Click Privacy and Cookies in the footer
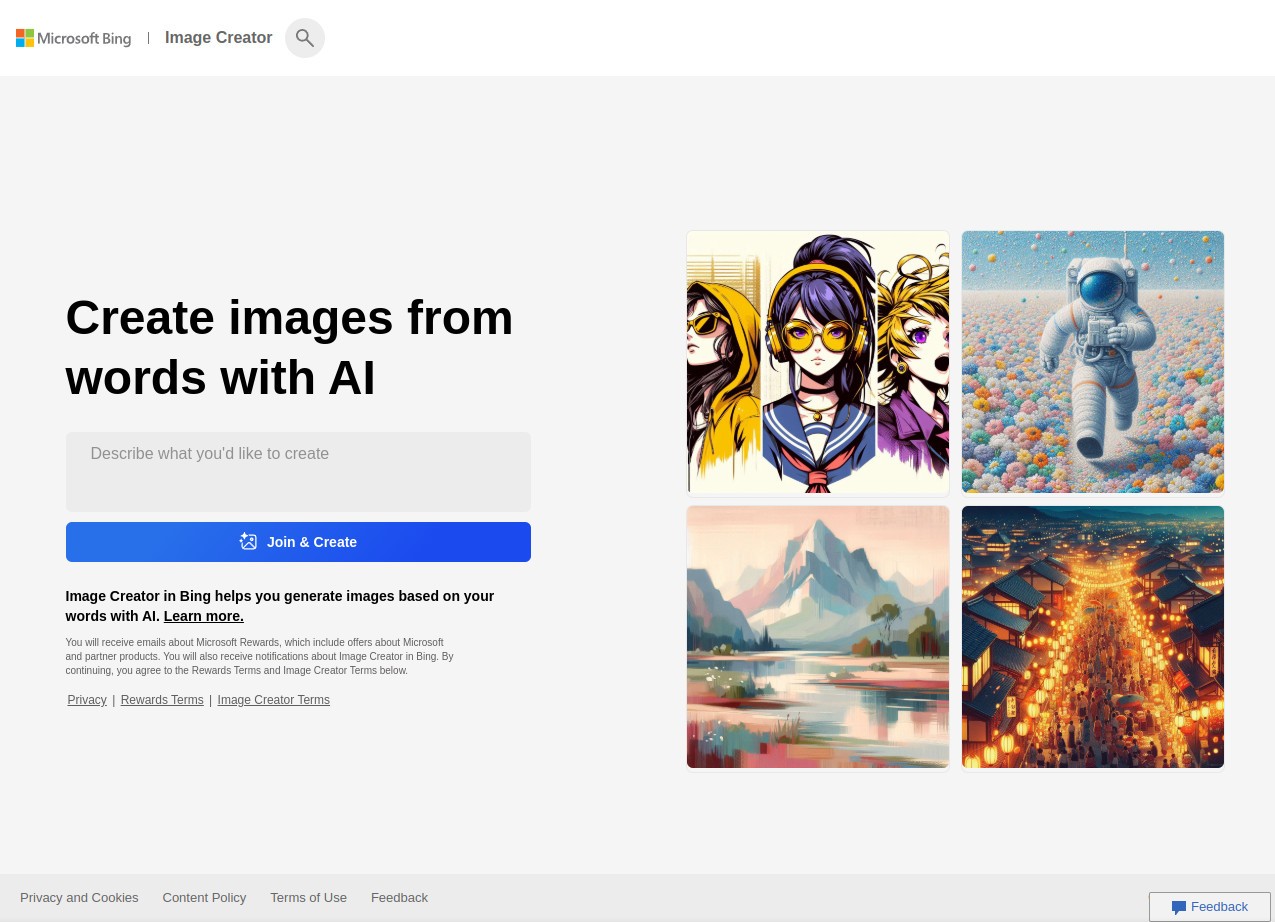This screenshot has width=1275, height=922. click(x=79, y=897)
